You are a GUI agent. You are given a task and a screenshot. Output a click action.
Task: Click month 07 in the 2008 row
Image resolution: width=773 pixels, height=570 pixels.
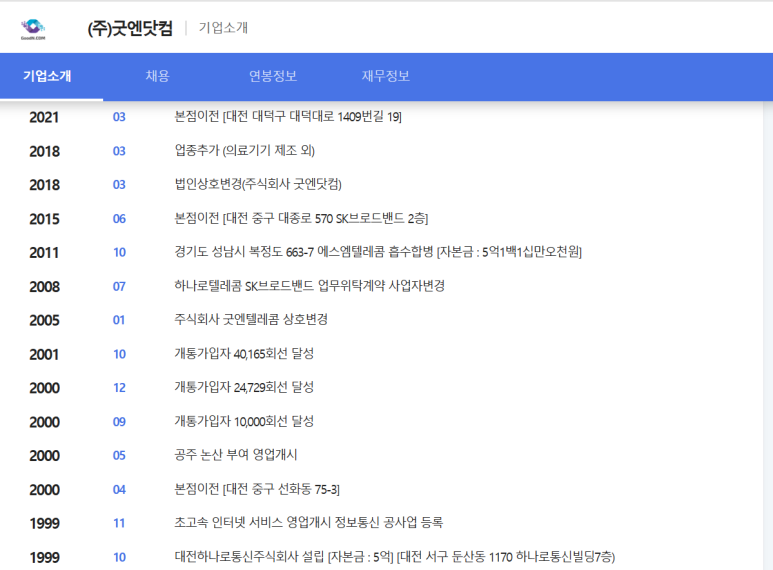pos(119,286)
